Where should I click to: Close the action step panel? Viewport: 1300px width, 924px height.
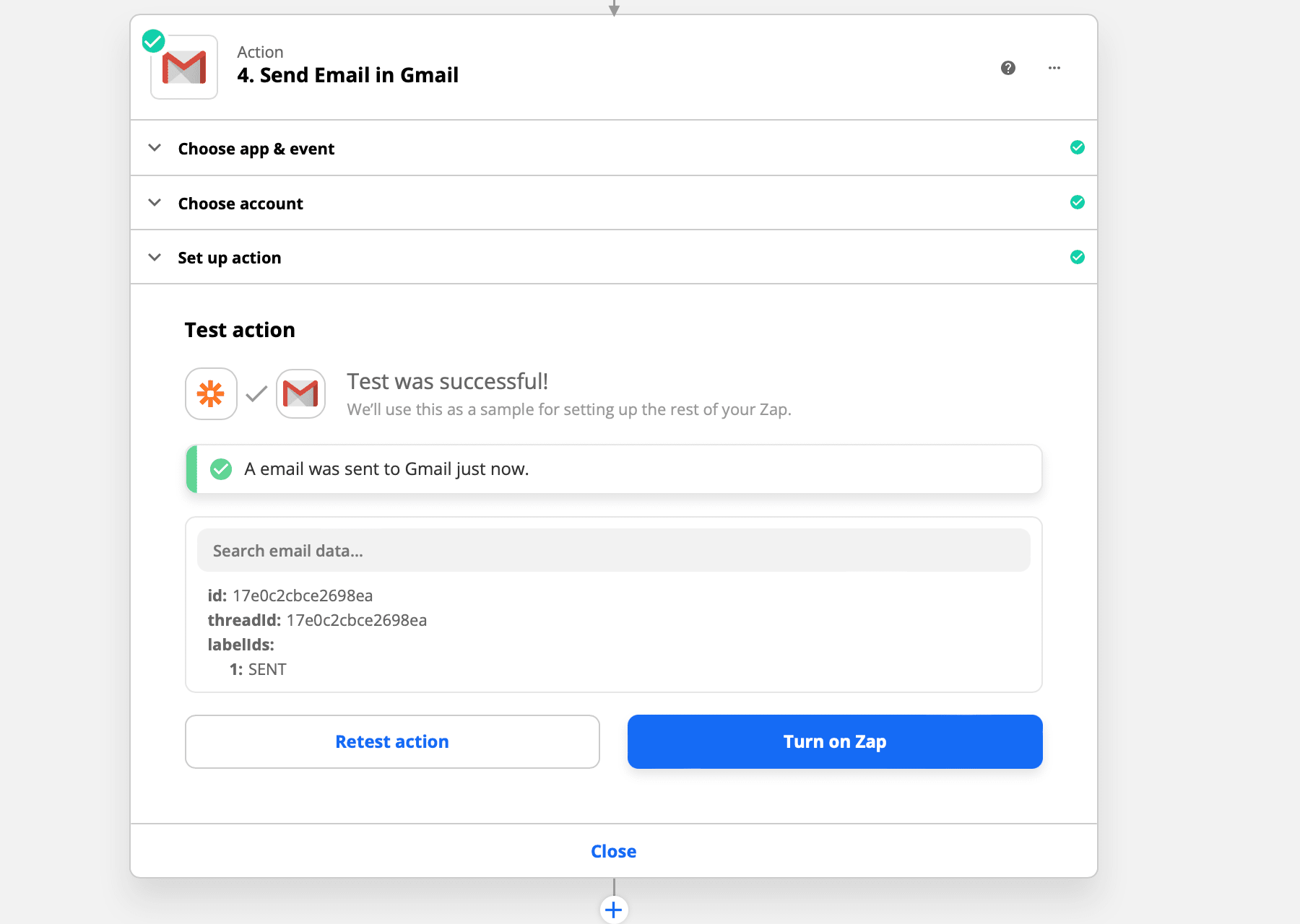click(x=614, y=851)
